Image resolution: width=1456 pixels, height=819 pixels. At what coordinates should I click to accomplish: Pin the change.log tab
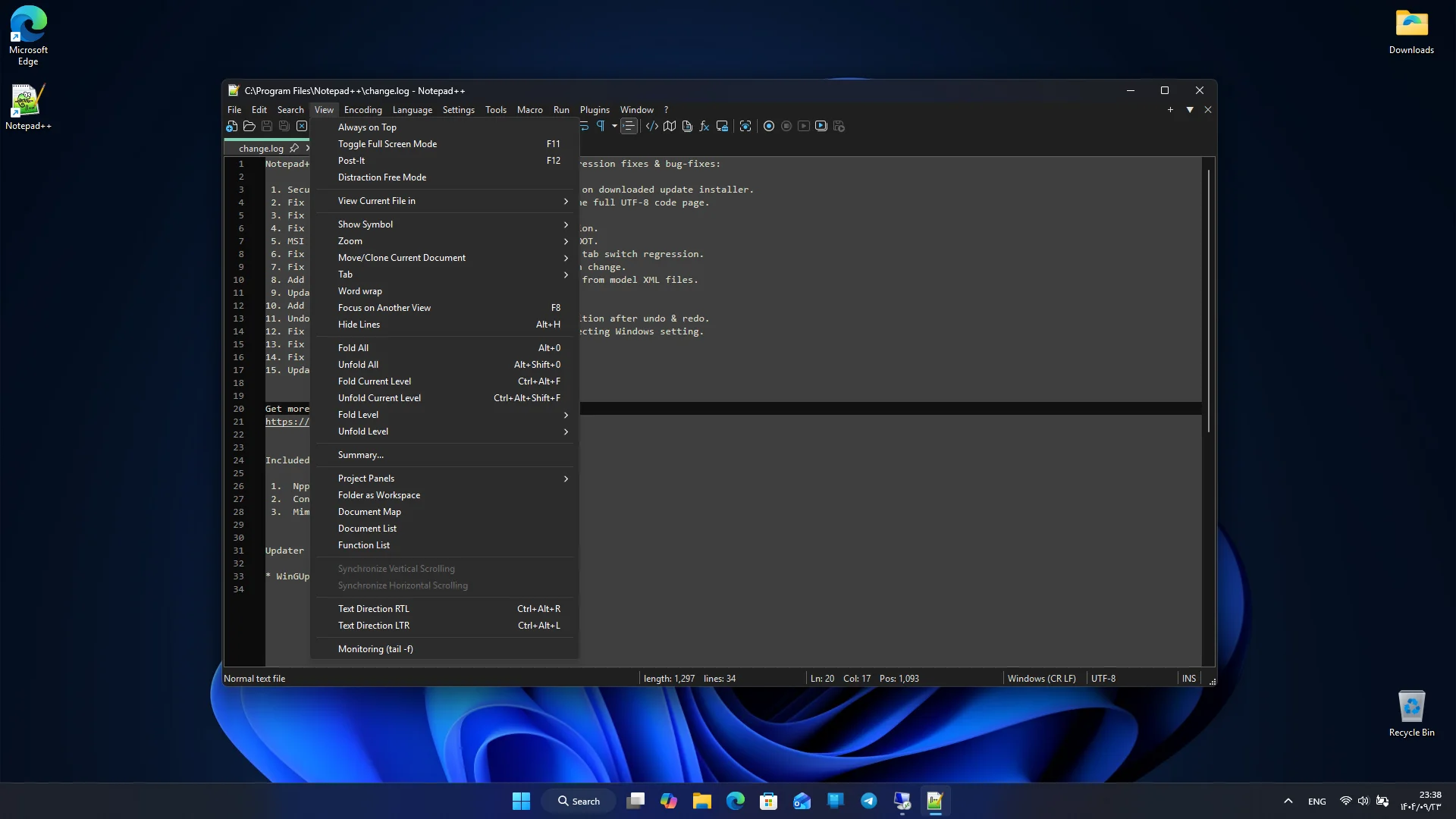(294, 148)
